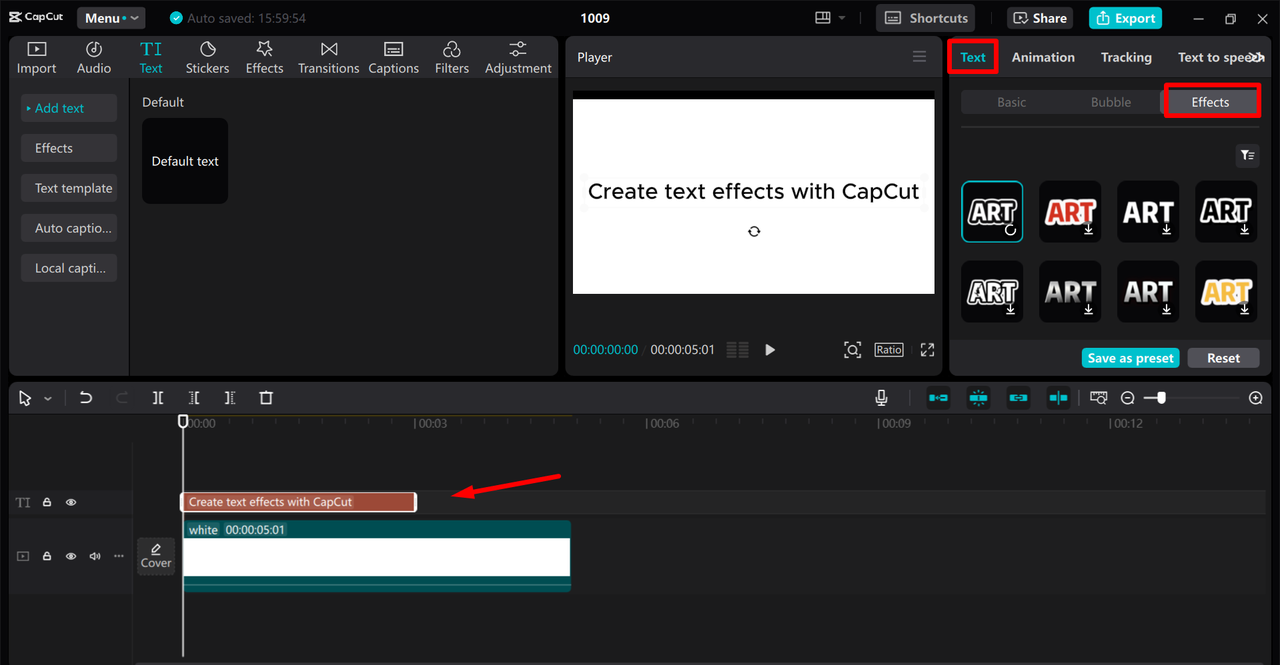This screenshot has width=1280, height=665.
Task: Click the timeline preview thumbnail-settings icon
Action: pos(1098,398)
